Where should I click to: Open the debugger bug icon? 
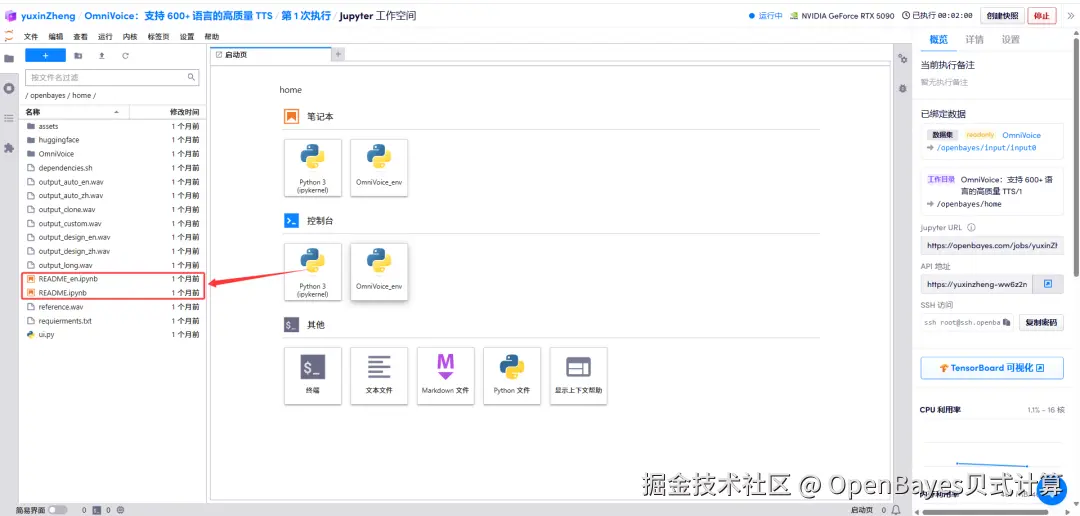coord(903,89)
